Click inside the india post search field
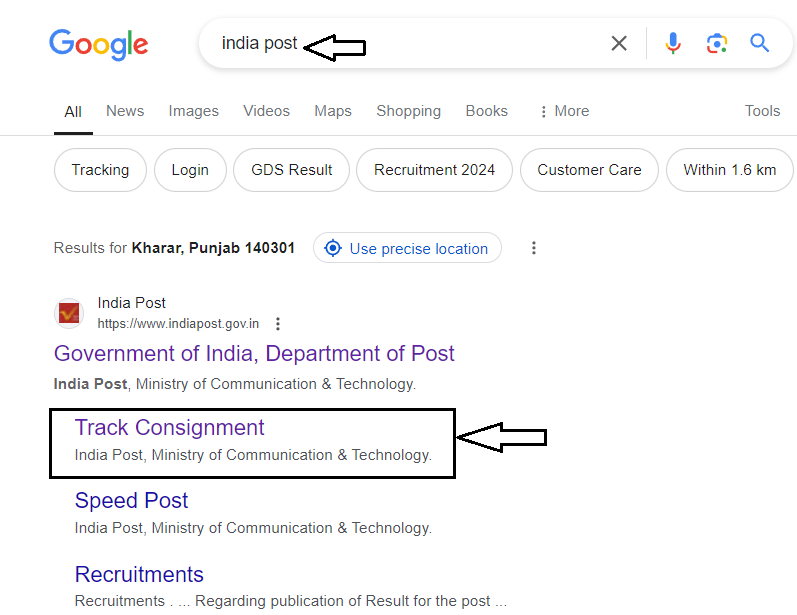 coord(407,43)
